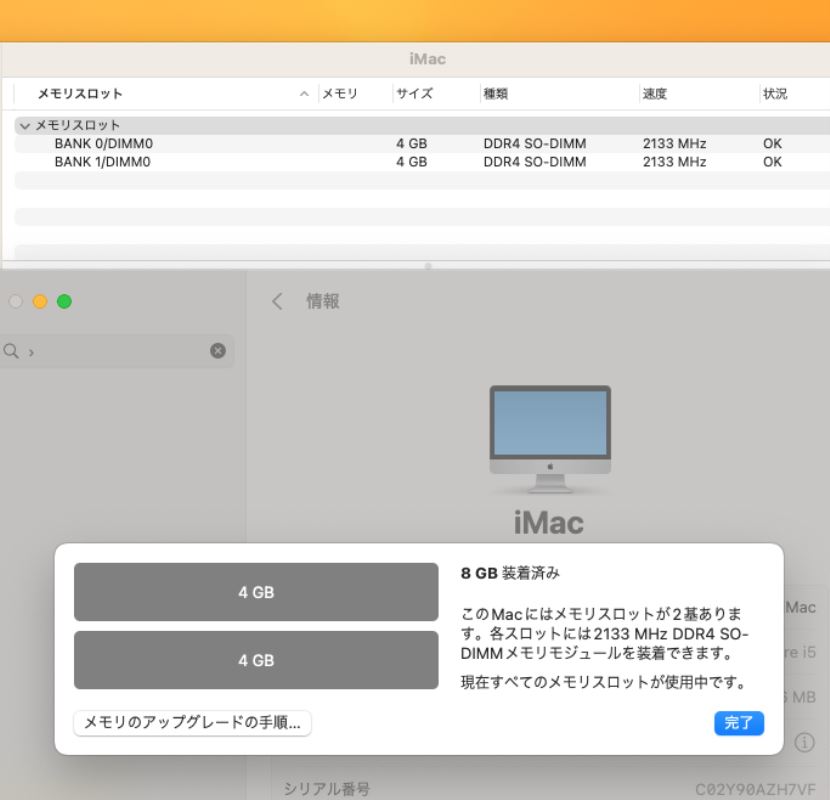Click the first 4 GB memory slot bar
The height and width of the screenshot is (800, 830).
(256, 592)
